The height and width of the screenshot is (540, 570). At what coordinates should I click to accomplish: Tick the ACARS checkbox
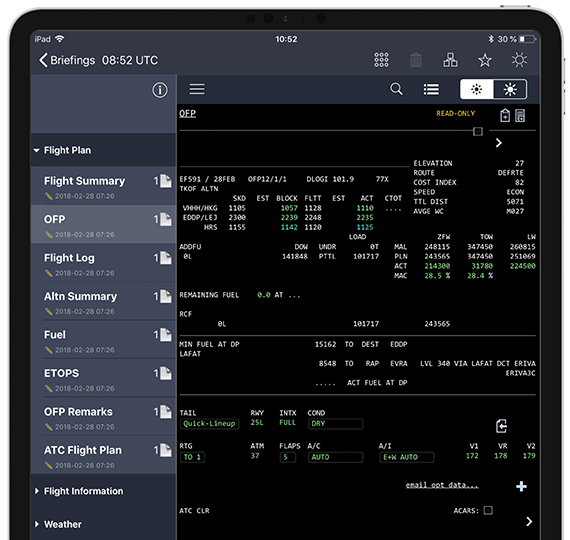(x=488, y=511)
